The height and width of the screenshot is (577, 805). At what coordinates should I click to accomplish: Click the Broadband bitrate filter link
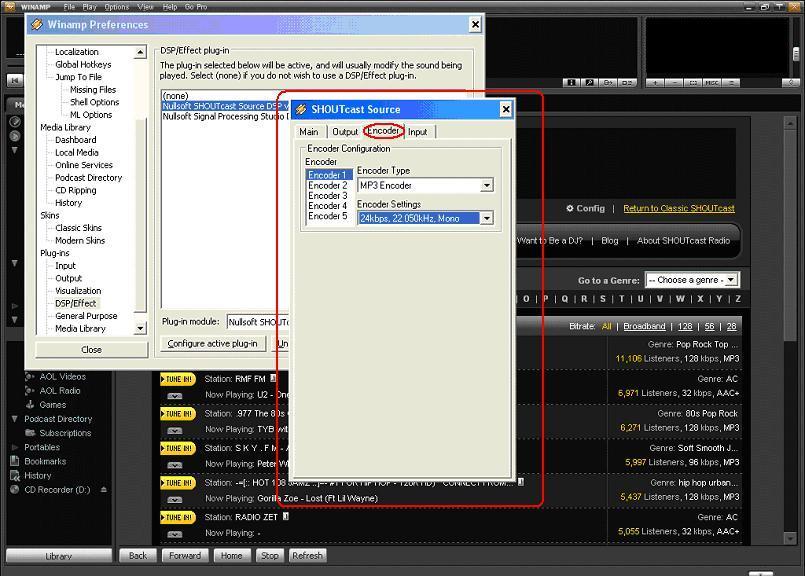[644, 326]
